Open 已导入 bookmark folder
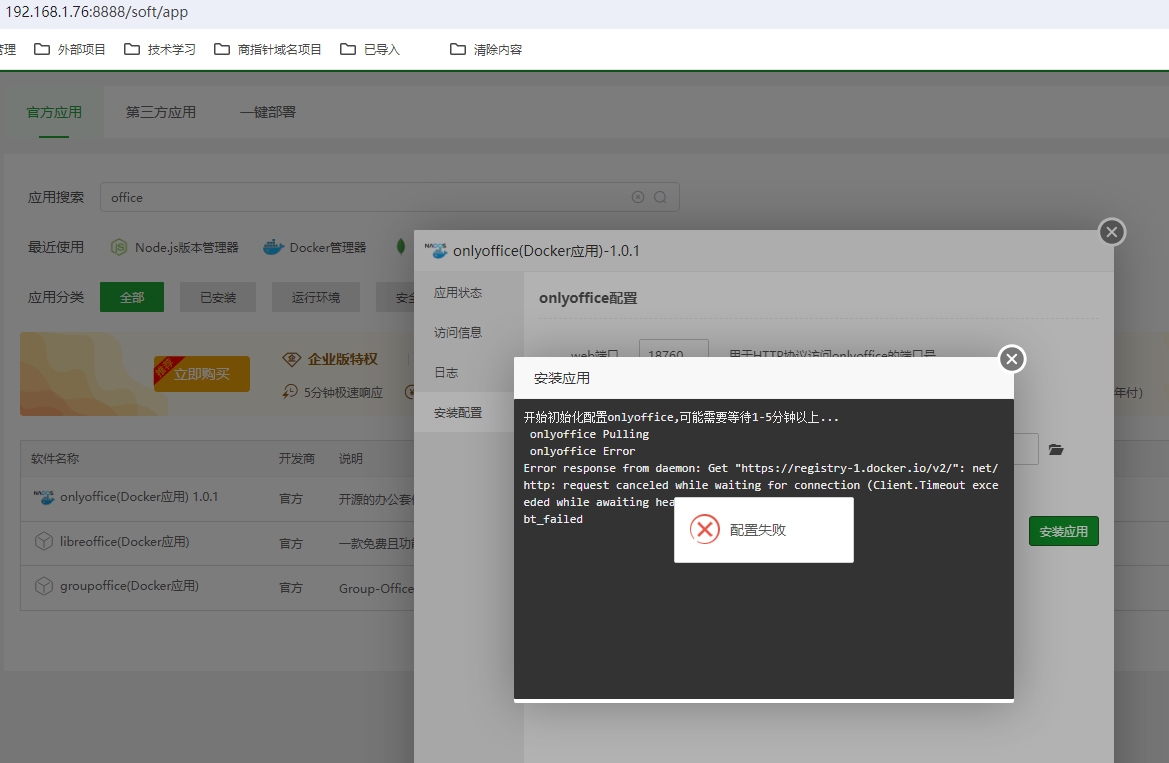The height and width of the screenshot is (763, 1169). pyautogui.click(x=371, y=49)
